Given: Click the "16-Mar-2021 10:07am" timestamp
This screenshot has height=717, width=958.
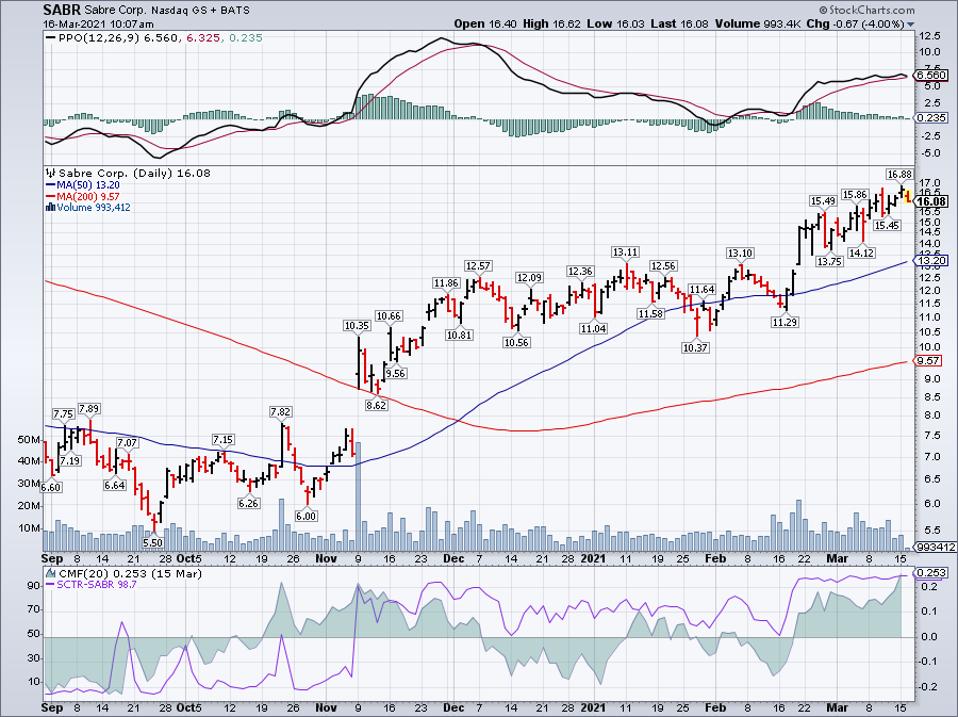Looking at the screenshot, I should [x=98, y=24].
